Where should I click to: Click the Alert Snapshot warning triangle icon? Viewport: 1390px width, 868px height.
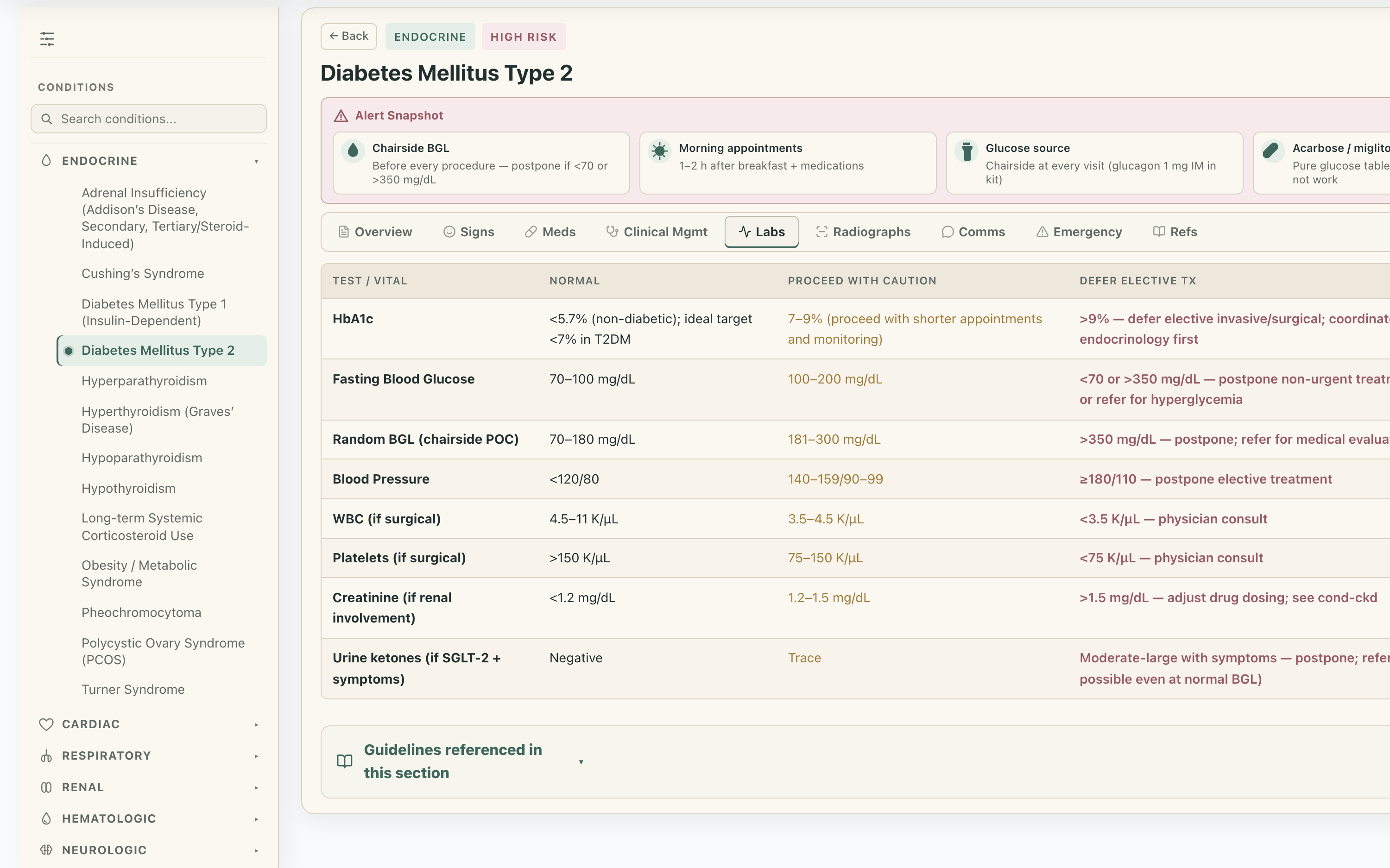click(x=341, y=116)
